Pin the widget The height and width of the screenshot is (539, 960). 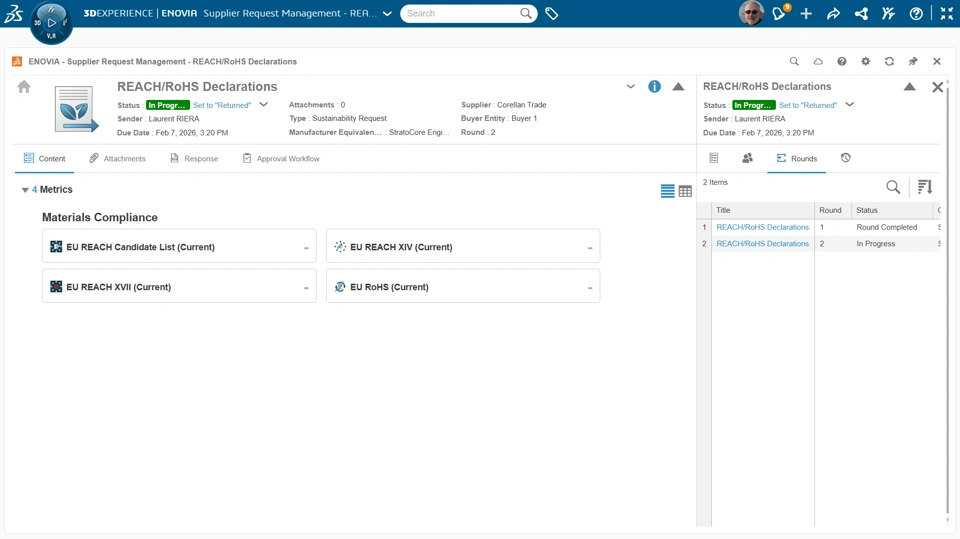point(913,61)
